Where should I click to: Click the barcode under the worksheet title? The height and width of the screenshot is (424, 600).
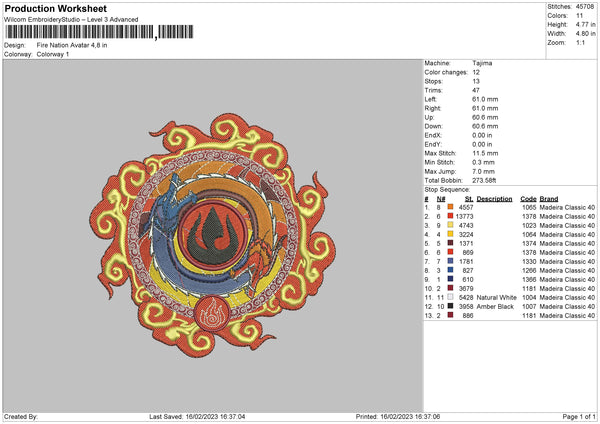(99, 32)
